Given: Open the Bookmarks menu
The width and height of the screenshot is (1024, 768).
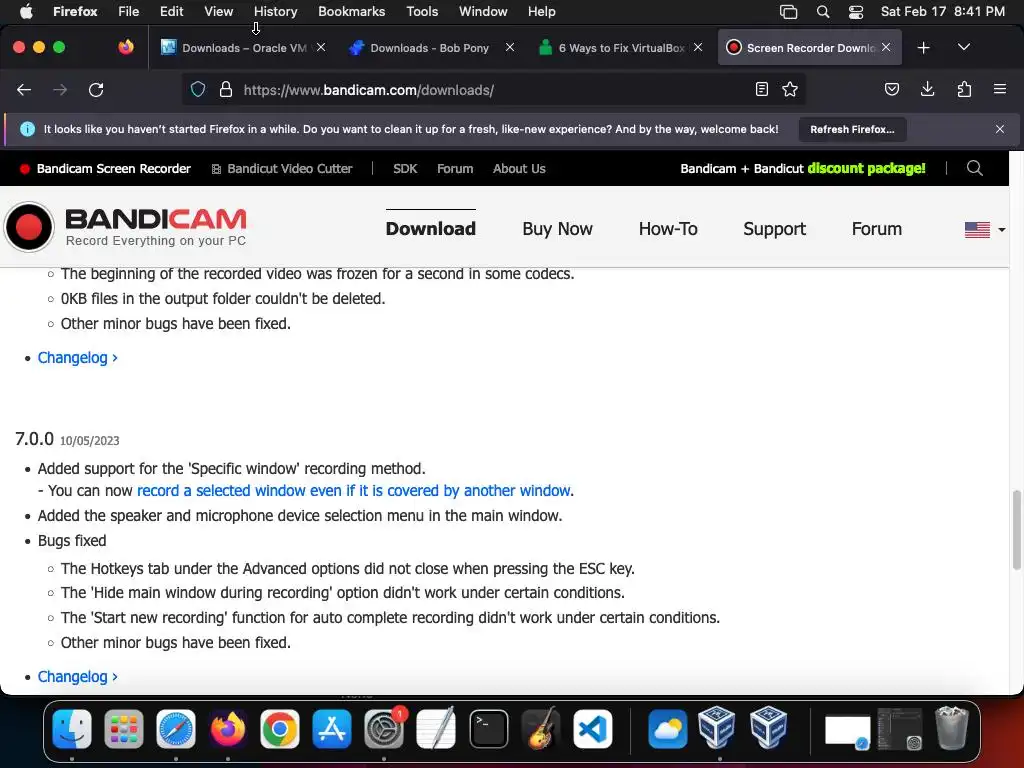Looking at the screenshot, I should (351, 11).
